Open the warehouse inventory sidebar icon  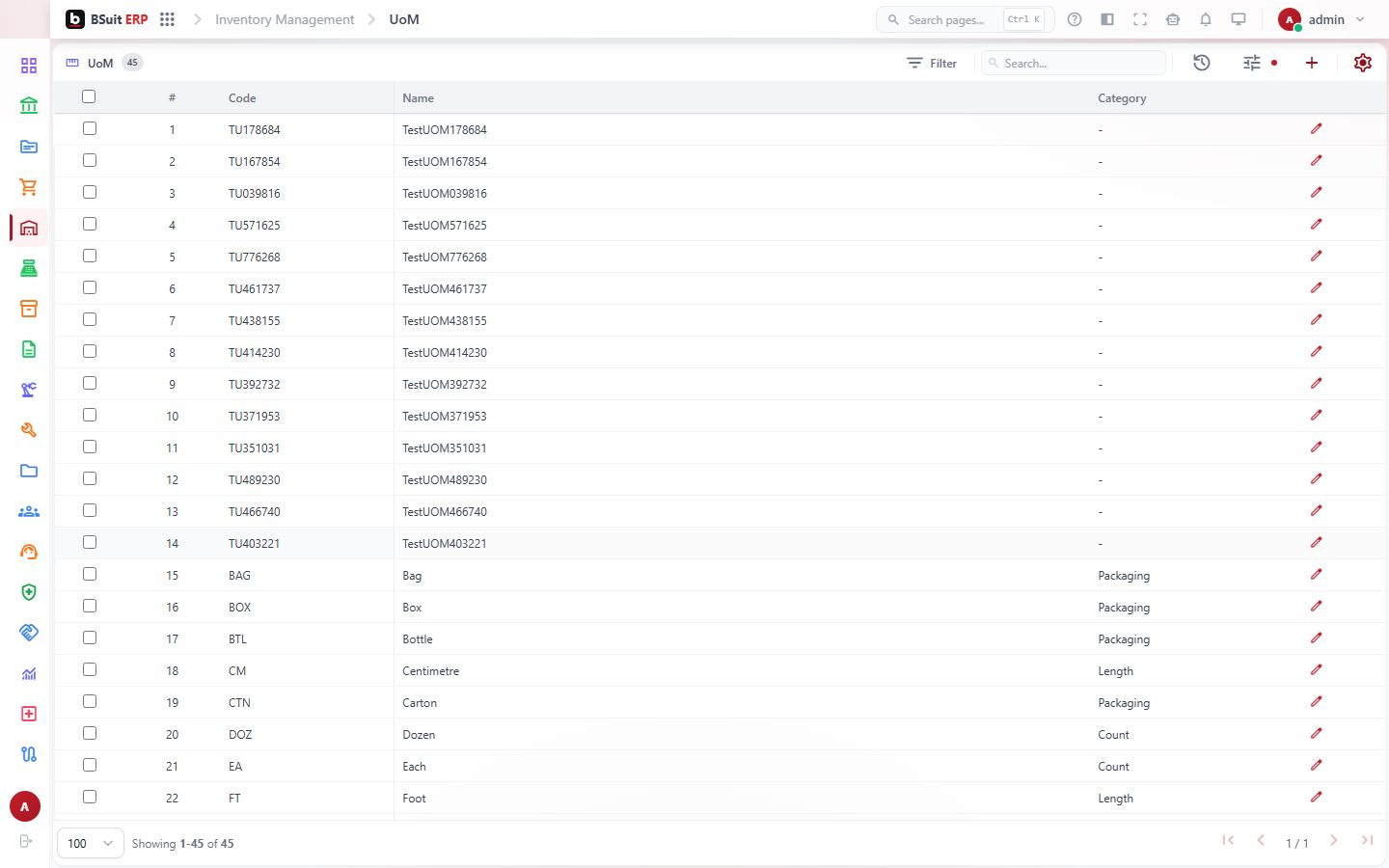coord(29,228)
